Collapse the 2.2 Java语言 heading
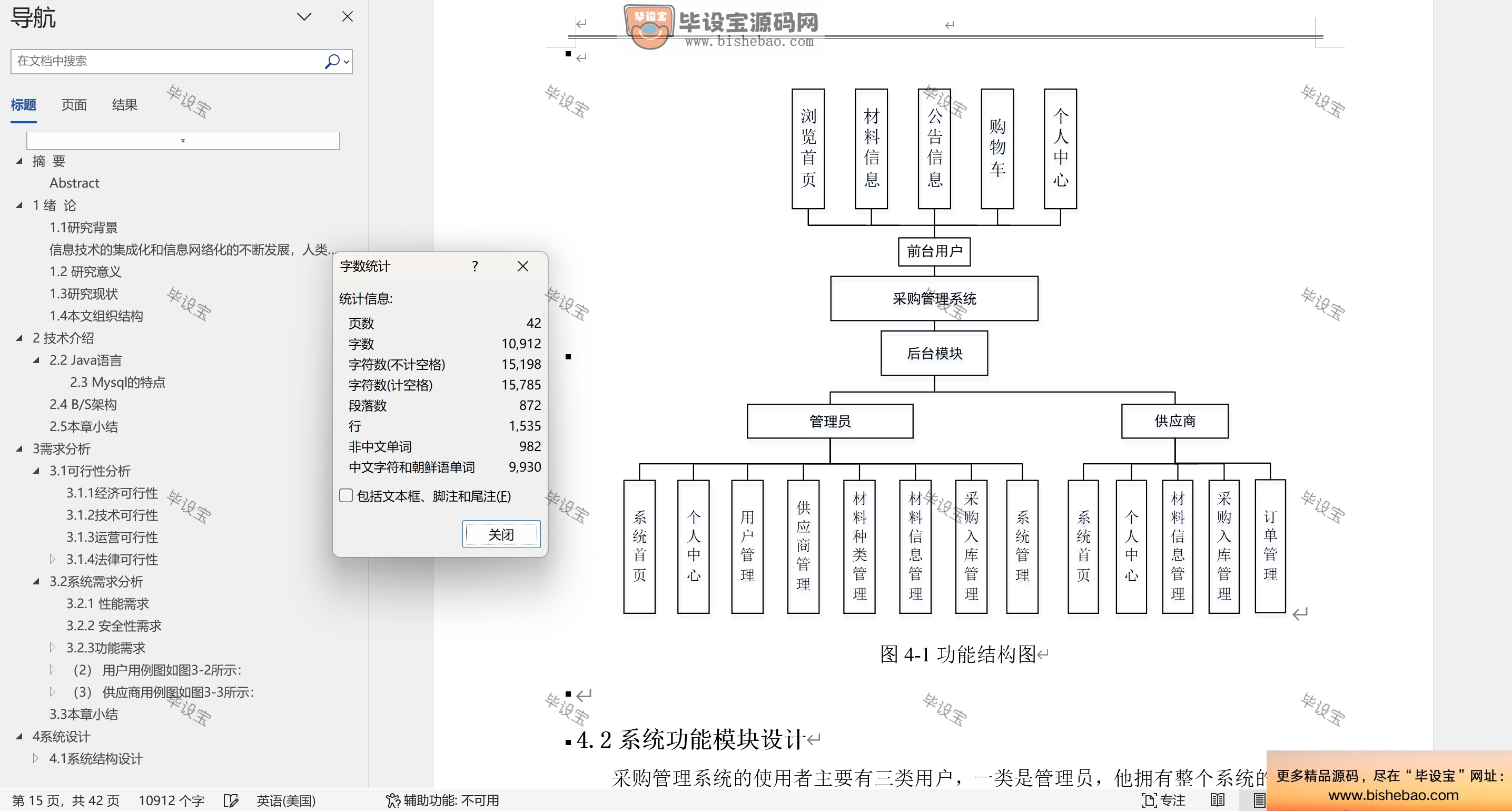Viewport: 1512px width, 811px height. [x=36, y=360]
